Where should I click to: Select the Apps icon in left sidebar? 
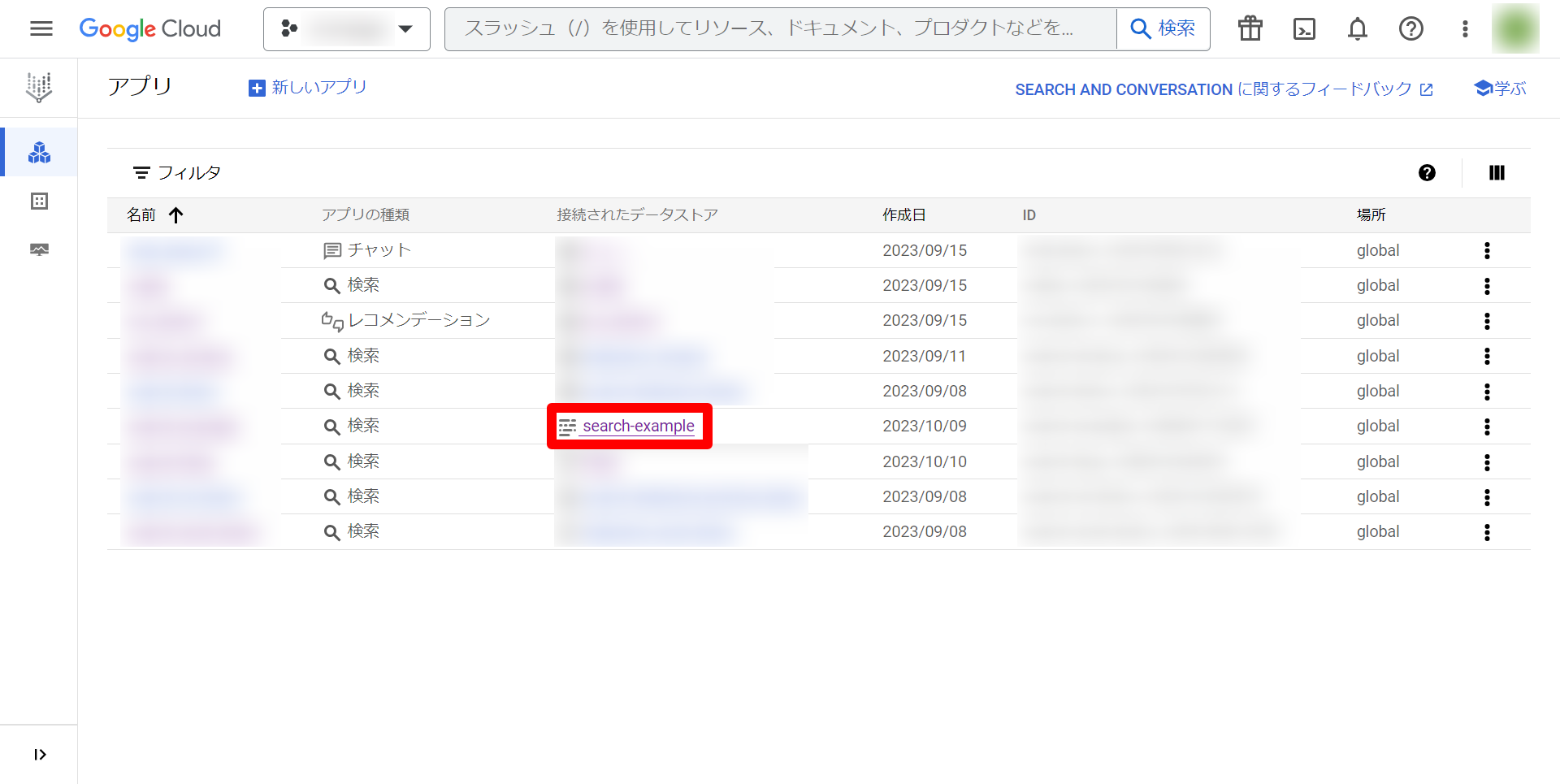tap(39, 153)
